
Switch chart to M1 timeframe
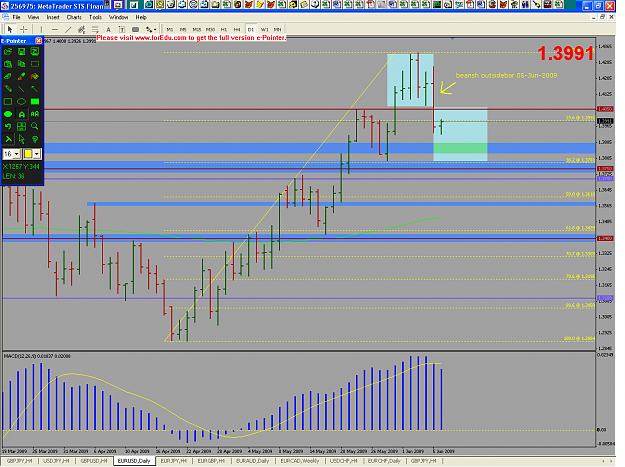point(170,29)
